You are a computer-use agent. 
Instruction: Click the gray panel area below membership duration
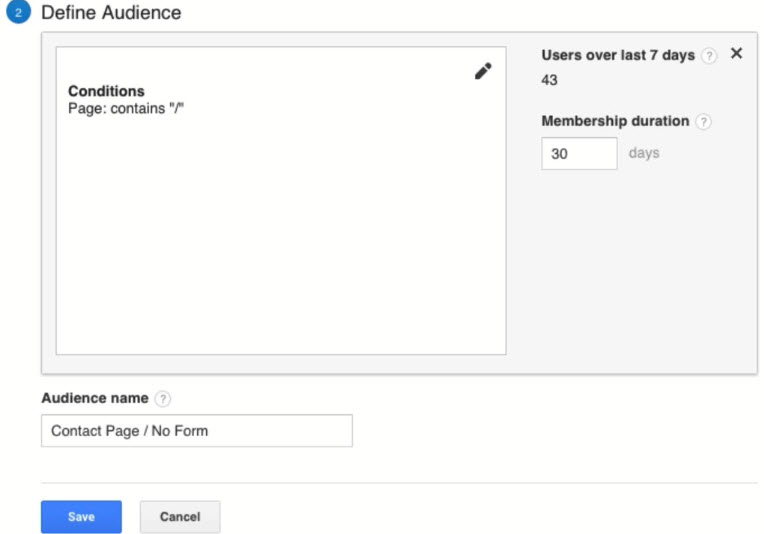pyautogui.click(x=640, y=270)
